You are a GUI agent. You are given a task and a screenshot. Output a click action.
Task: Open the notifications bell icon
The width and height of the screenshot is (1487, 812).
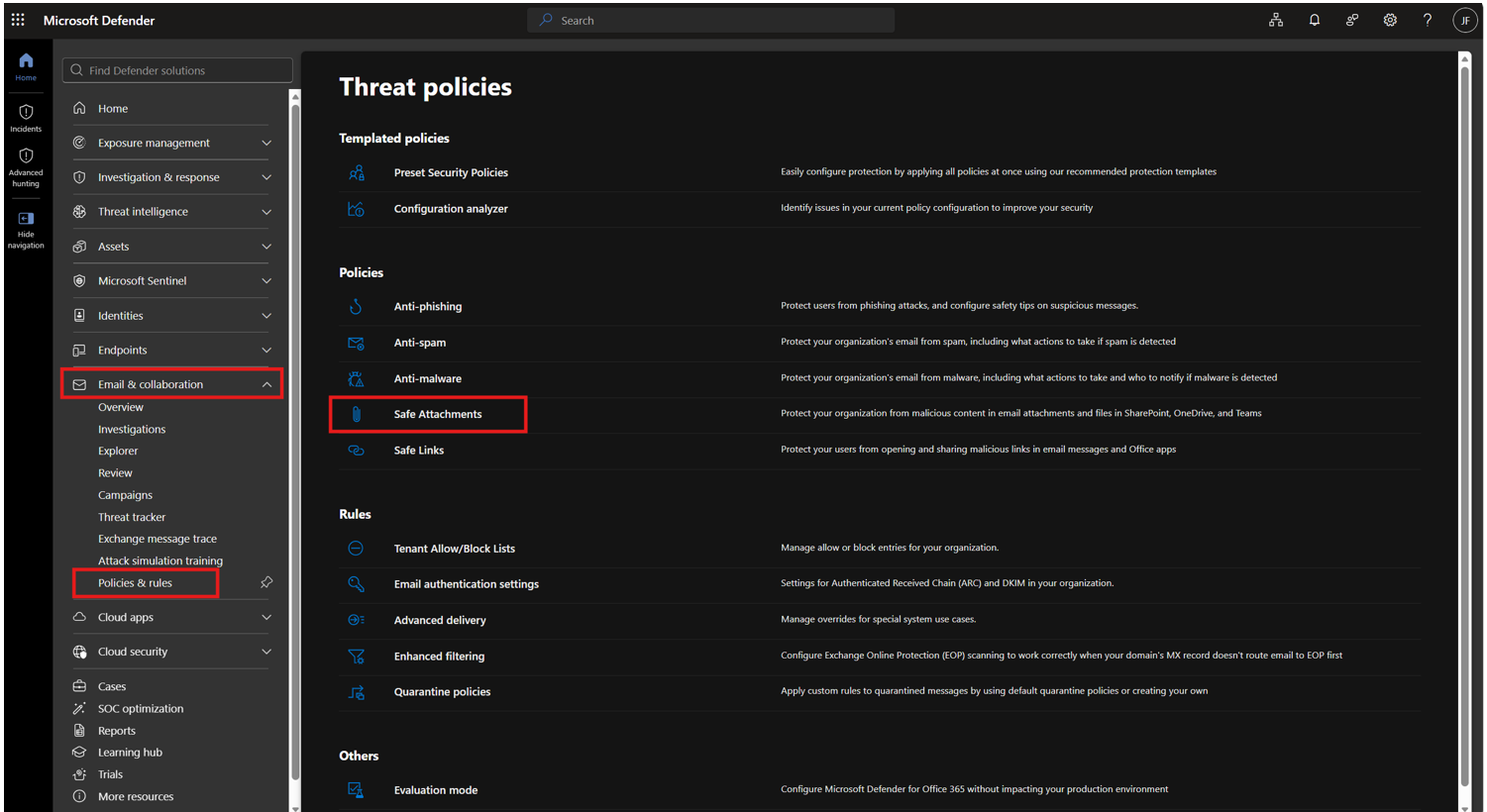[x=1314, y=20]
